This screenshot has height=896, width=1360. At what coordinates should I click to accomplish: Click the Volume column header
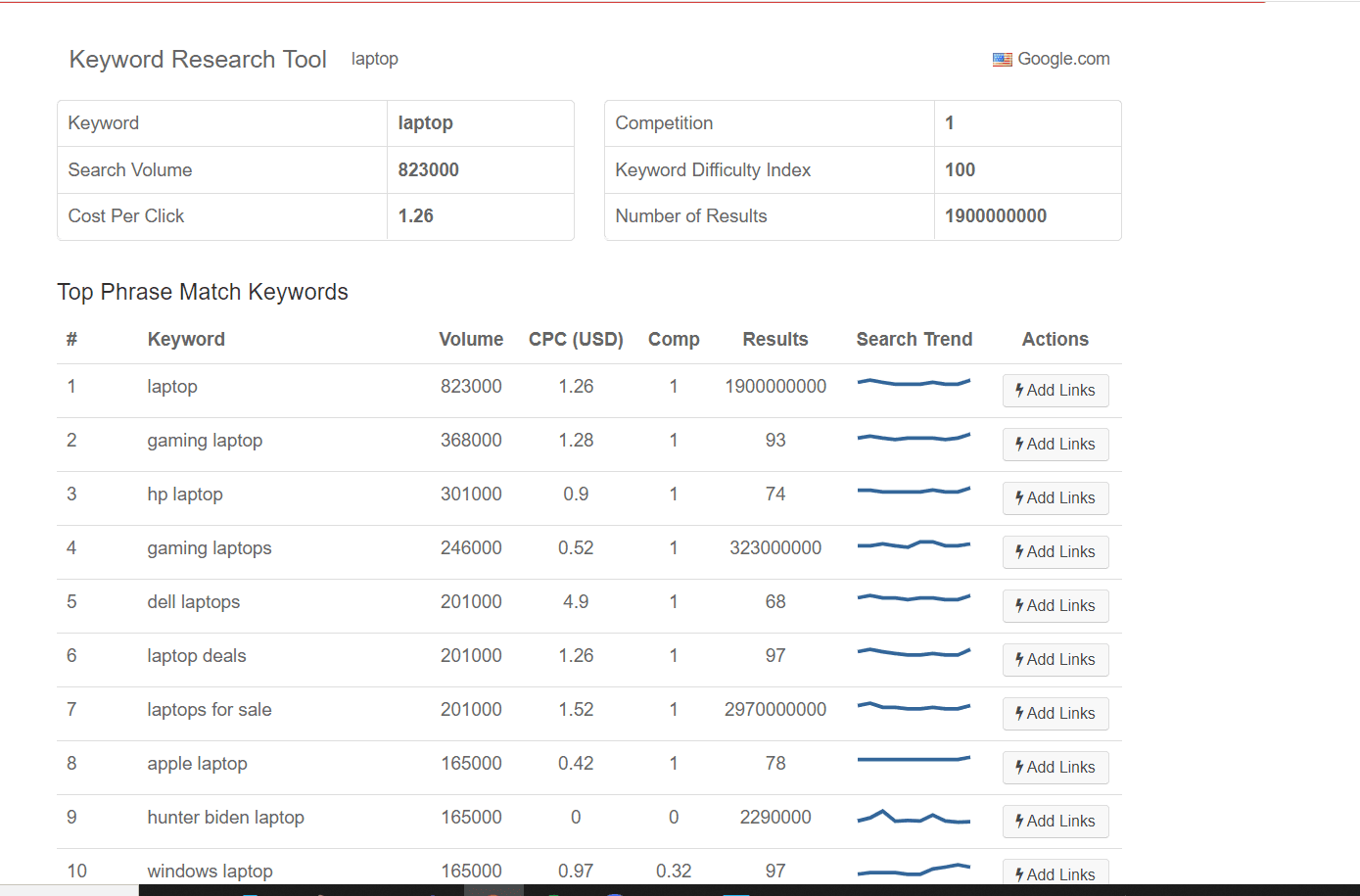coord(471,339)
